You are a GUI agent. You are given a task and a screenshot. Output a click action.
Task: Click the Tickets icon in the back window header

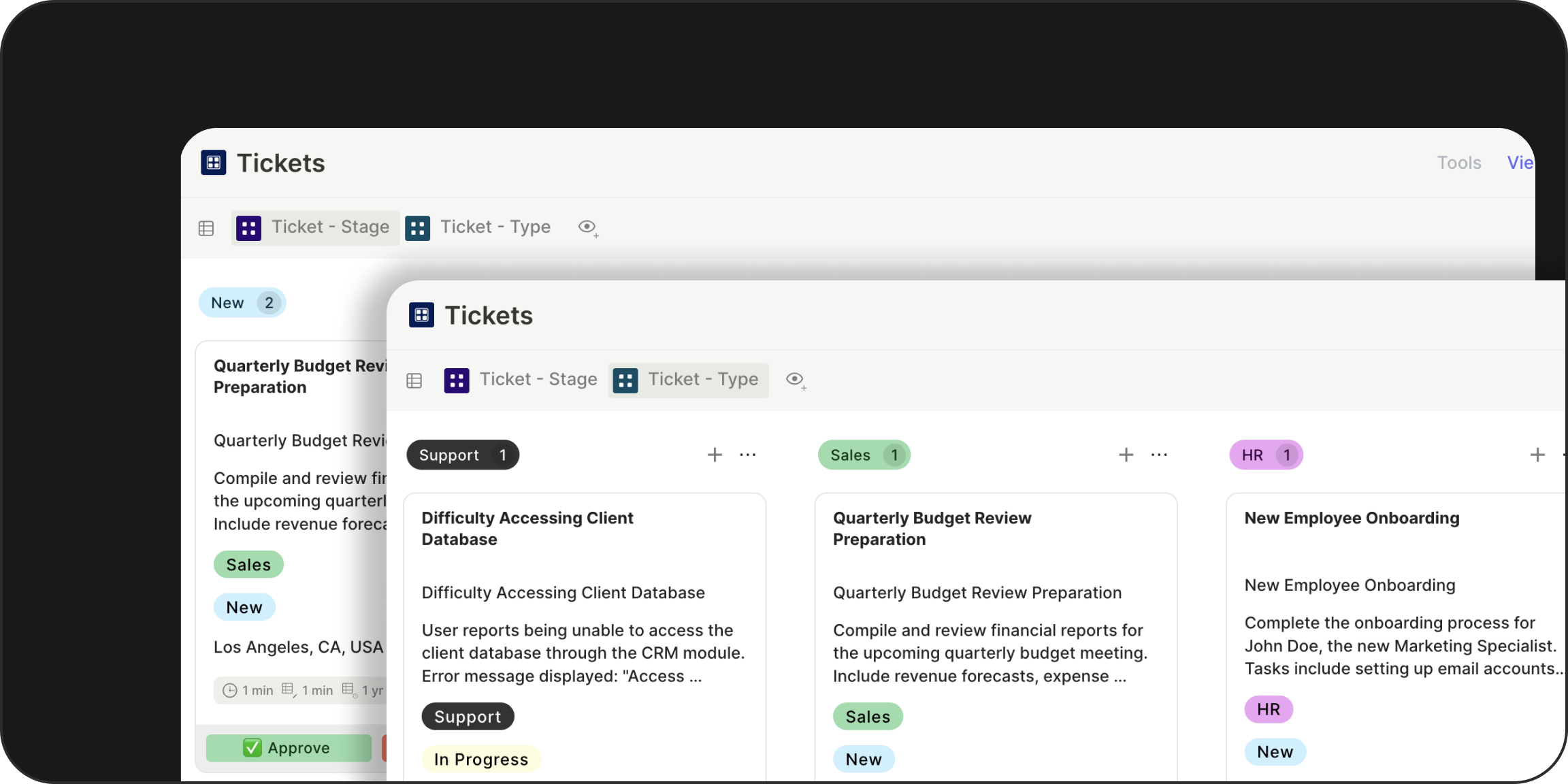(x=213, y=163)
